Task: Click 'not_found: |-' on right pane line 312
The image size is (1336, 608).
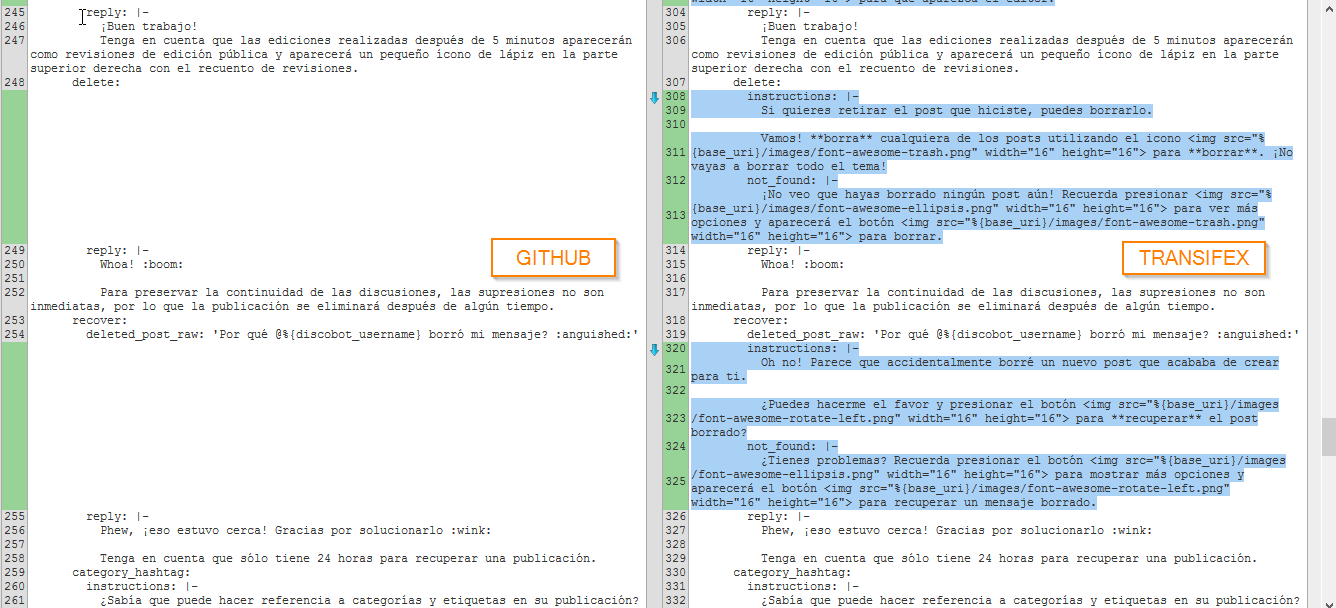Action: (792, 181)
